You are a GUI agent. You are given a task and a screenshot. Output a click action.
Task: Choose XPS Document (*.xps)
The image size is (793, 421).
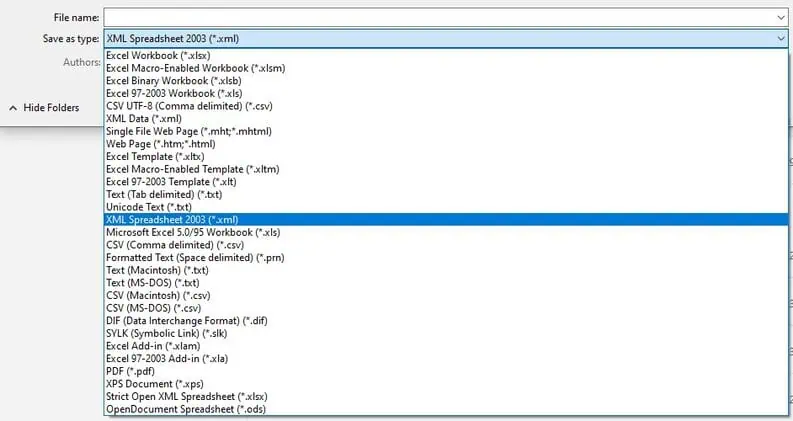tap(446, 384)
